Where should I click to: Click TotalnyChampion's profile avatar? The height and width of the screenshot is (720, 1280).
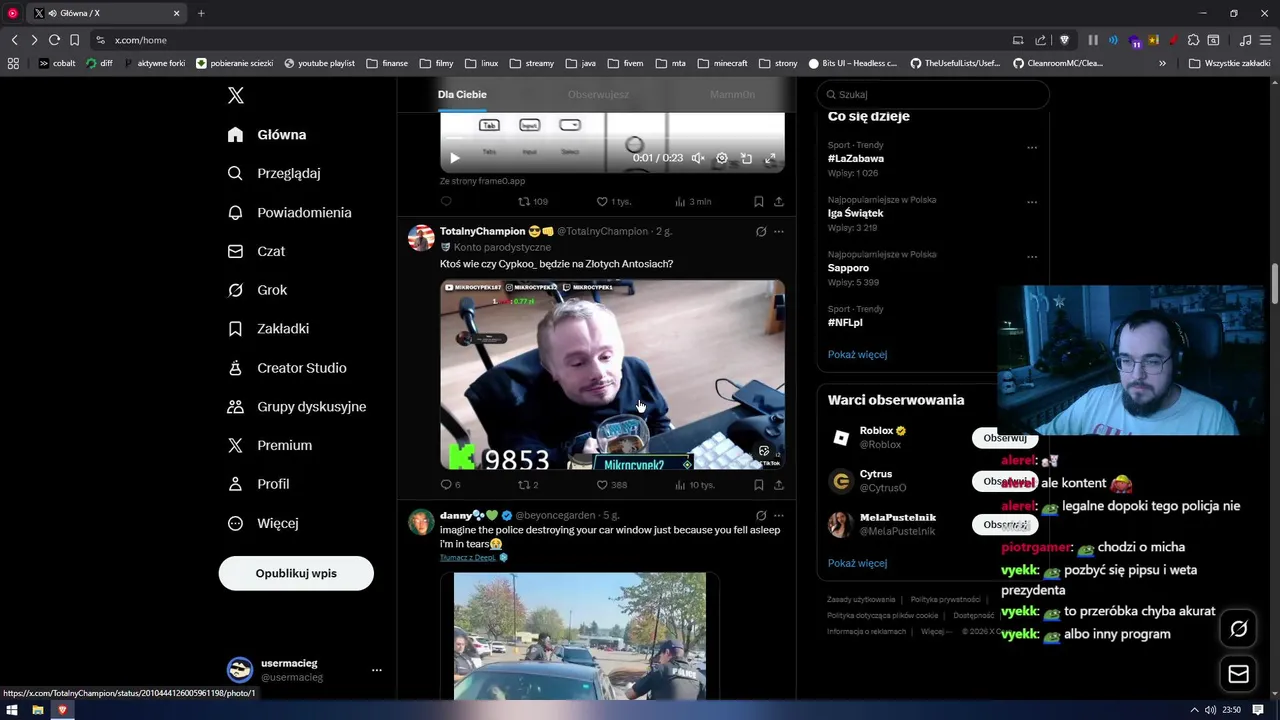[x=421, y=238]
